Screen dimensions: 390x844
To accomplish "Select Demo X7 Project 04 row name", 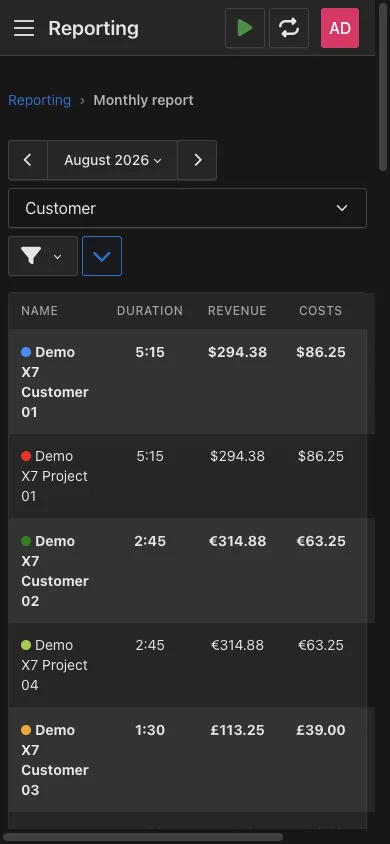I will tap(54, 665).
